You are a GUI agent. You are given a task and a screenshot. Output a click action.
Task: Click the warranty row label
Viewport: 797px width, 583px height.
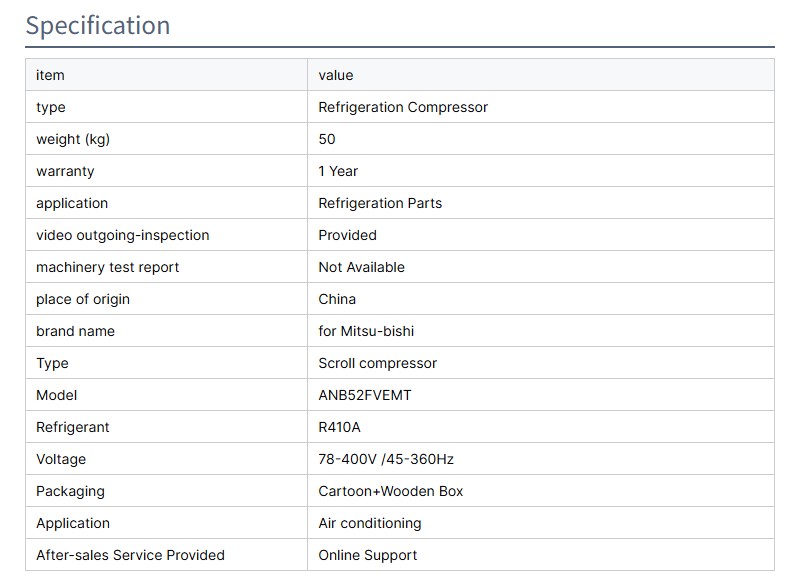click(x=65, y=171)
